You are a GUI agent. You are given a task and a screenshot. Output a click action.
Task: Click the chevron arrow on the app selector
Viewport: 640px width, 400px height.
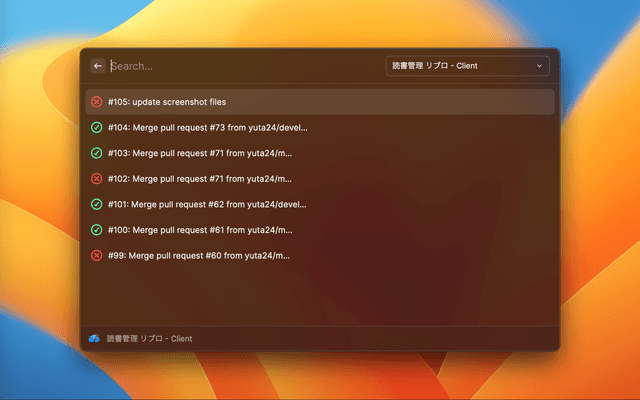[540, 66]
